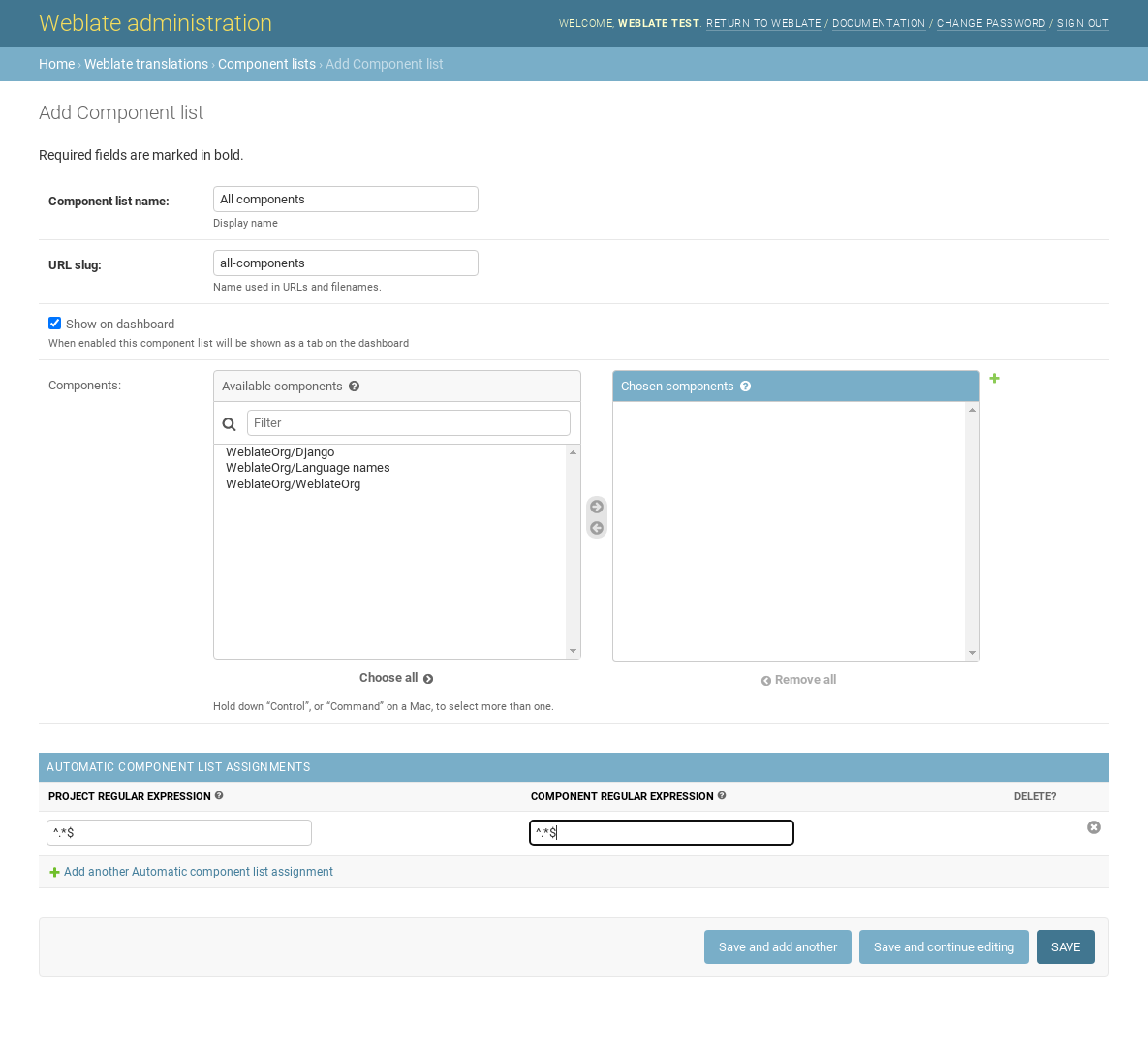Image resolution: width=1148 pixels, height=1054 pixels.
Task: Click the left-arrow remove selected icon
Action: tap(597, 528)
